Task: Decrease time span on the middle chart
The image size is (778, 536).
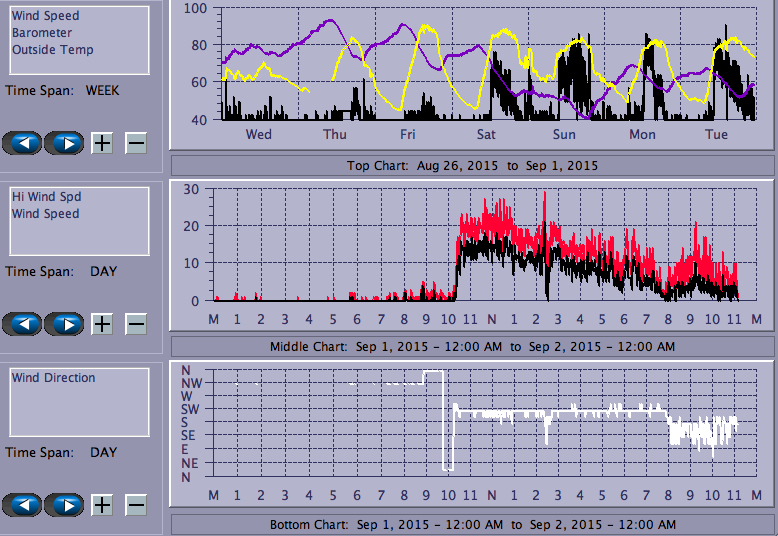Action: click(x=136, y=324)
